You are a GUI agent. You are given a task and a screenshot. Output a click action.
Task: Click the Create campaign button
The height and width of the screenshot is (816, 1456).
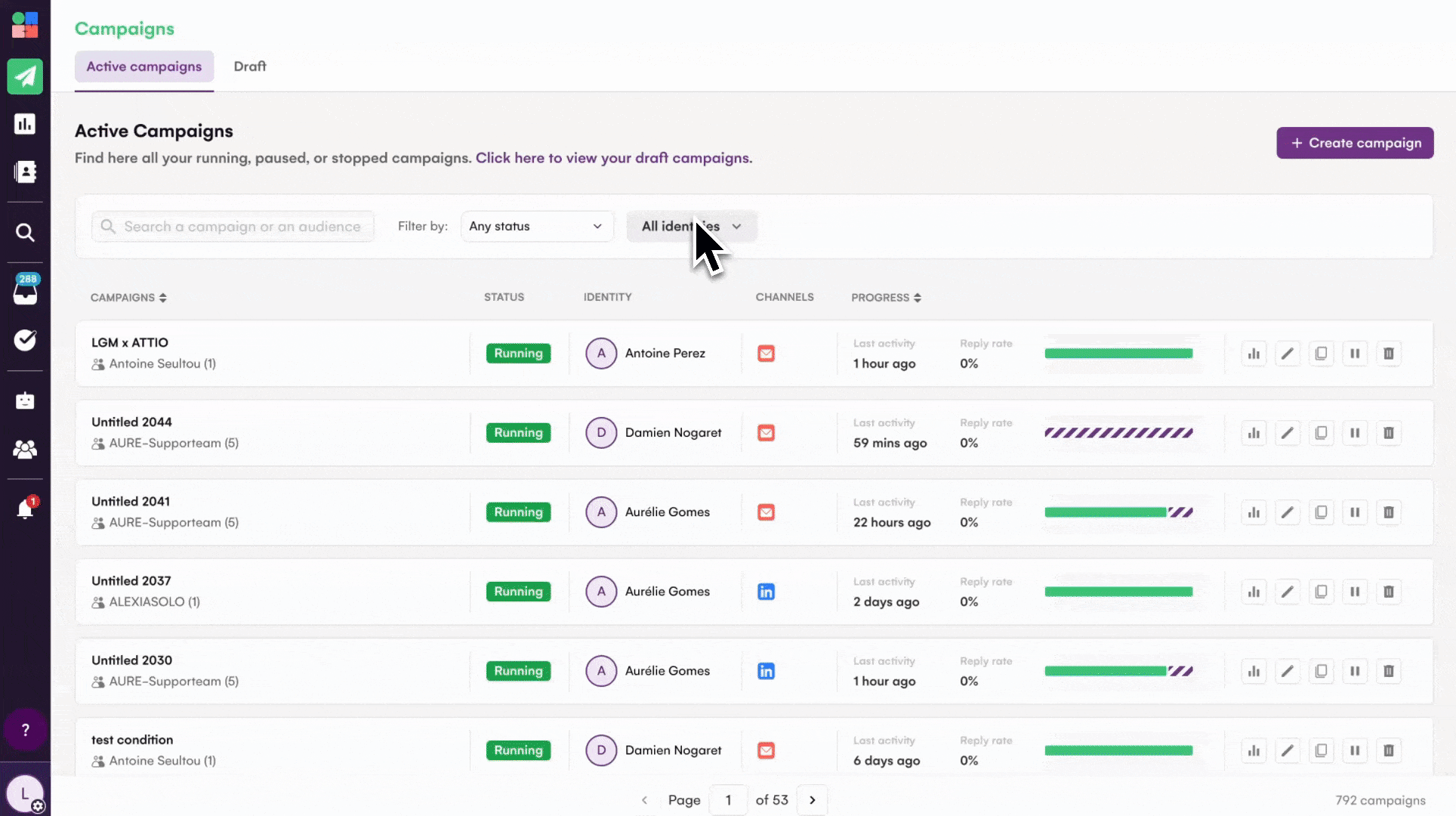pyautogui.click(x=1355, y=143)
